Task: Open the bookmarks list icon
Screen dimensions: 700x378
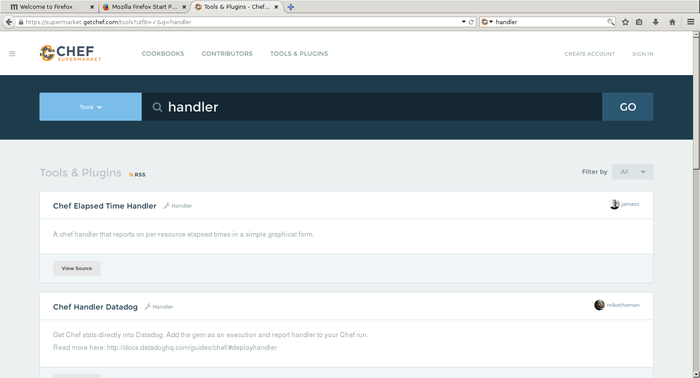Action: coord(639,22)
